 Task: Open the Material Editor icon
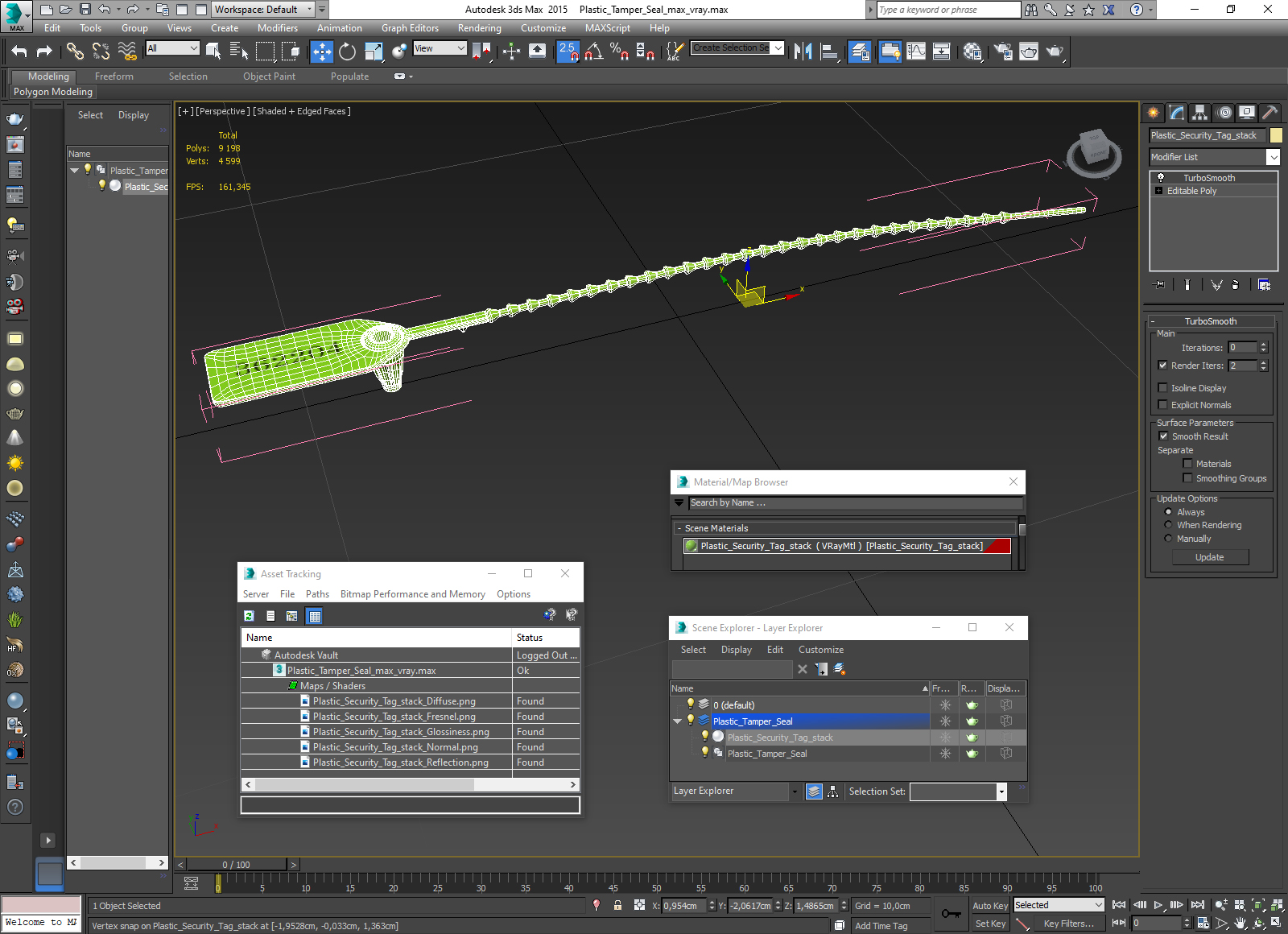[x=972, y=52]
